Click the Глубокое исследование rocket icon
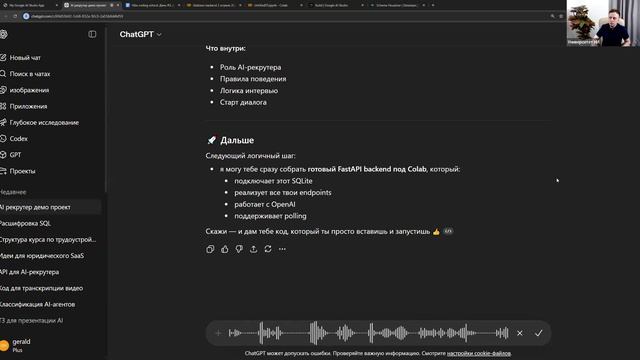This screenshot has height=360, width=640. [x=3, y=122]
